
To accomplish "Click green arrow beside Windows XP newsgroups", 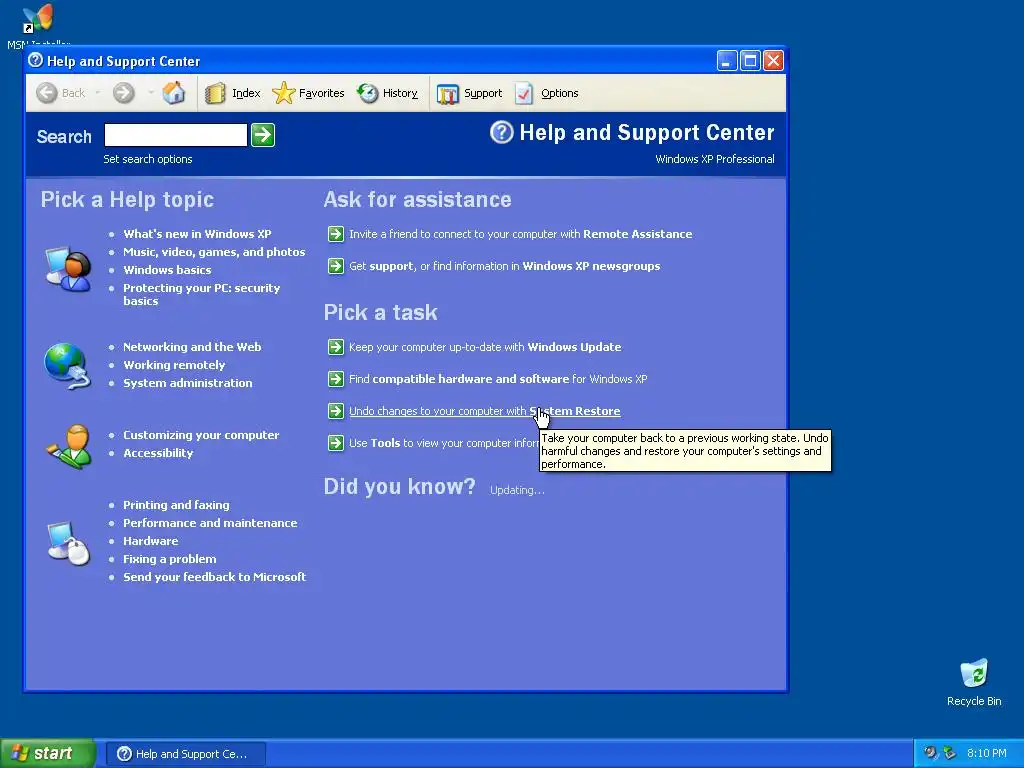I will pyautogui.click(x=336, y=266).
